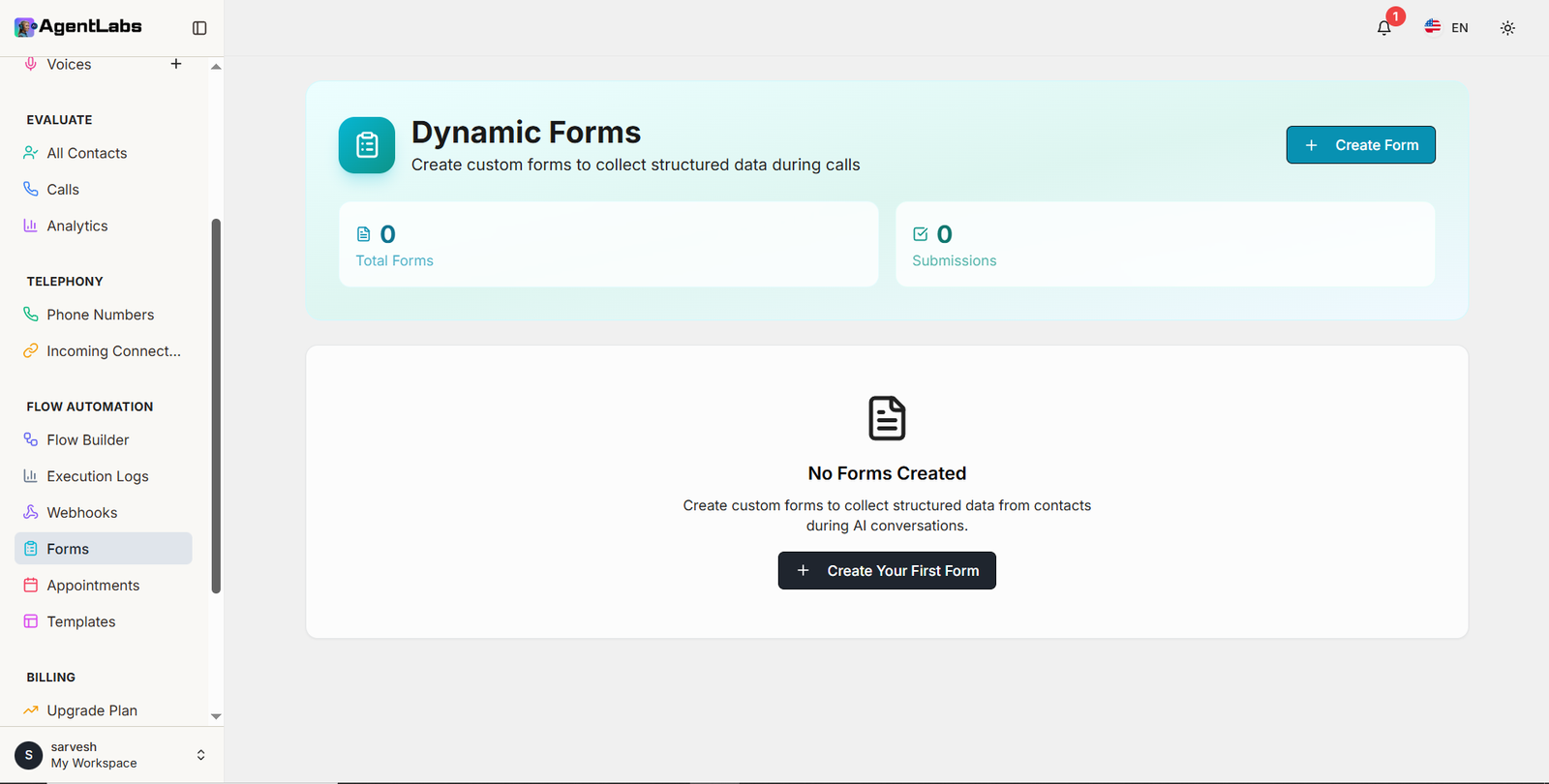Open notifications bell icon
This screenshot has height=784, width=1549.
pos(1383,28)
